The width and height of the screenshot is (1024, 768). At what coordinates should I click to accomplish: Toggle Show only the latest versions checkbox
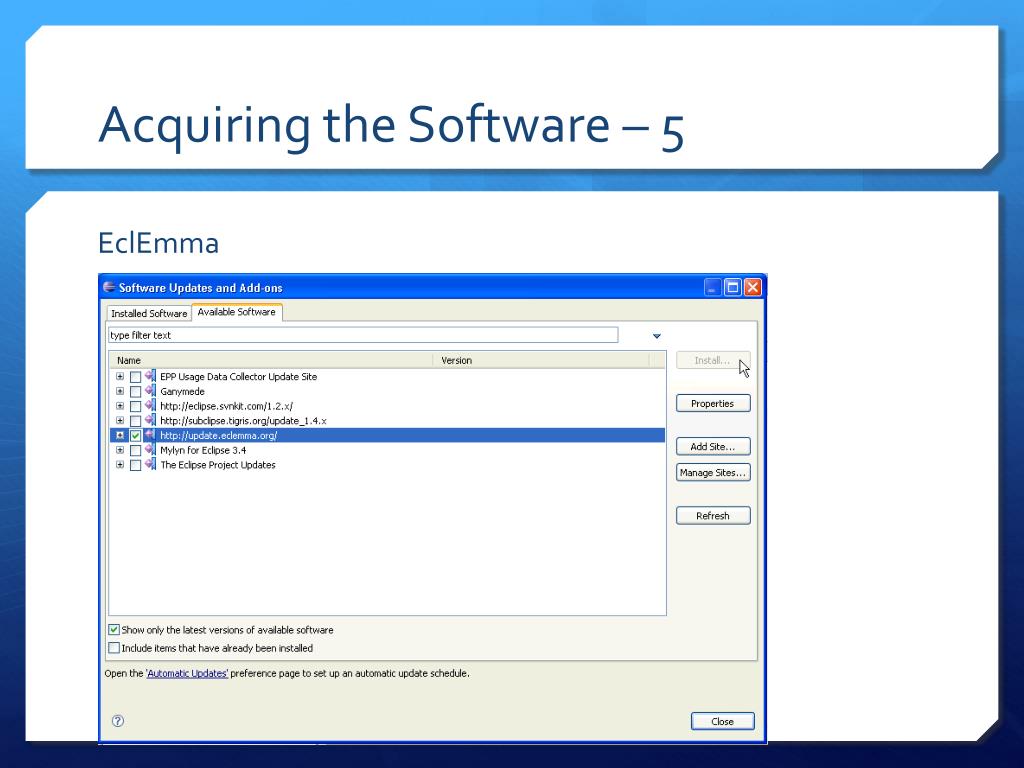(114, 630)
